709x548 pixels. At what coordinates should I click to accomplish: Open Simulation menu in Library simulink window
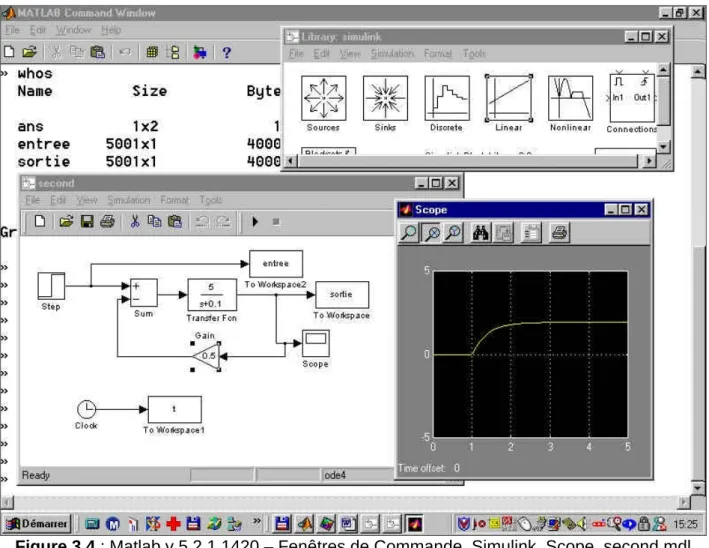coord(392,54)
